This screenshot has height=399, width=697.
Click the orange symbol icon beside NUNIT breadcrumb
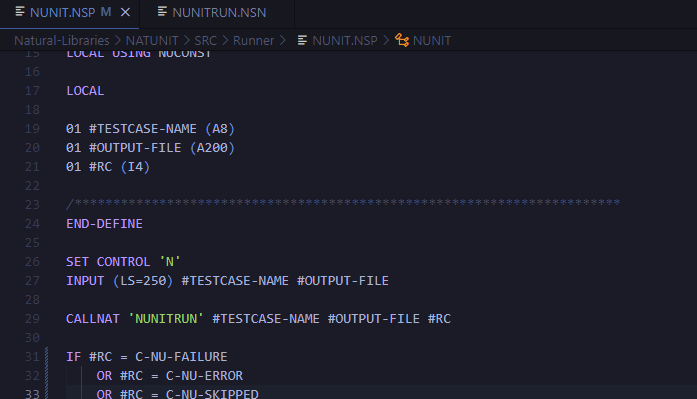(402, 40)
